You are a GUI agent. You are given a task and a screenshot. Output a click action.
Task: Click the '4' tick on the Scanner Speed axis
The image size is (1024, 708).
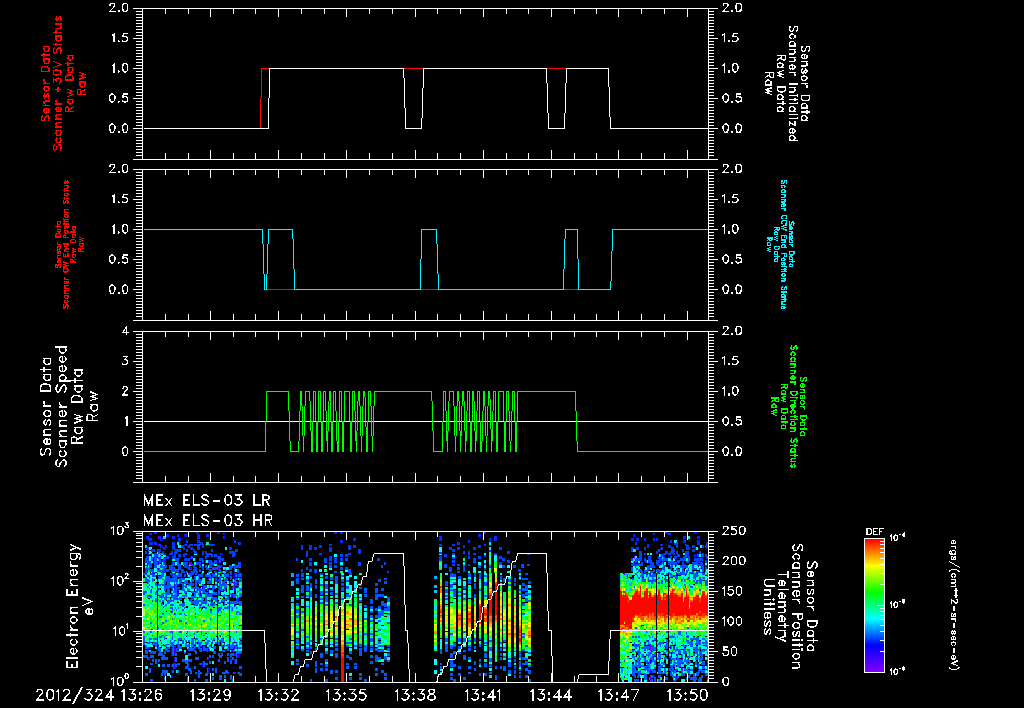point(125,330)
